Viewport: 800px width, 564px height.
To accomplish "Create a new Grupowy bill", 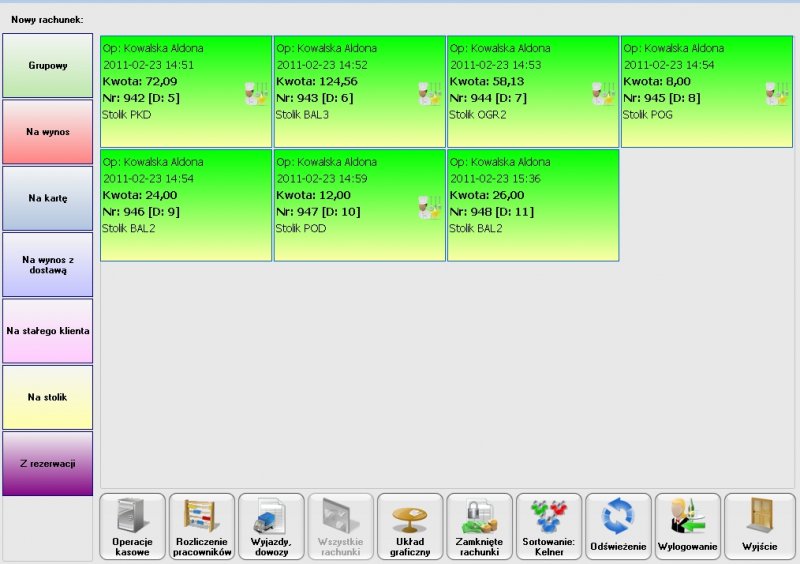I will (x=47, y=65).
